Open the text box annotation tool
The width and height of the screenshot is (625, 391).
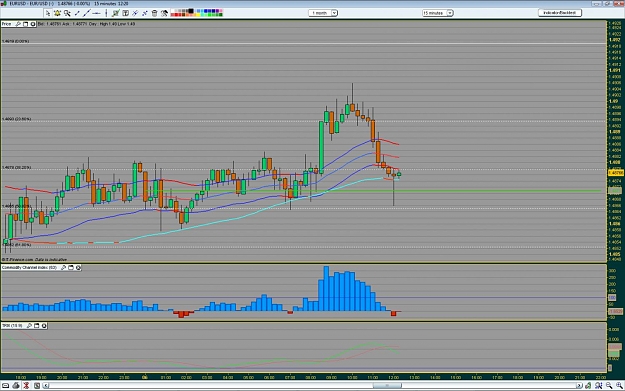(125, 13)
